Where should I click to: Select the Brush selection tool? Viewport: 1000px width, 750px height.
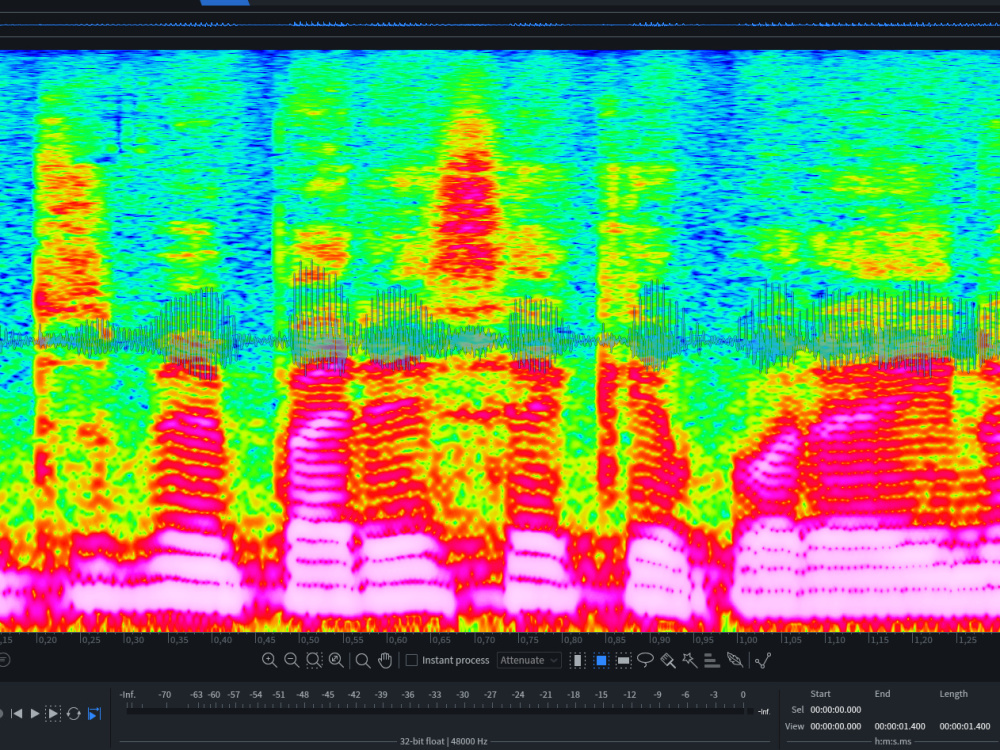668,661
